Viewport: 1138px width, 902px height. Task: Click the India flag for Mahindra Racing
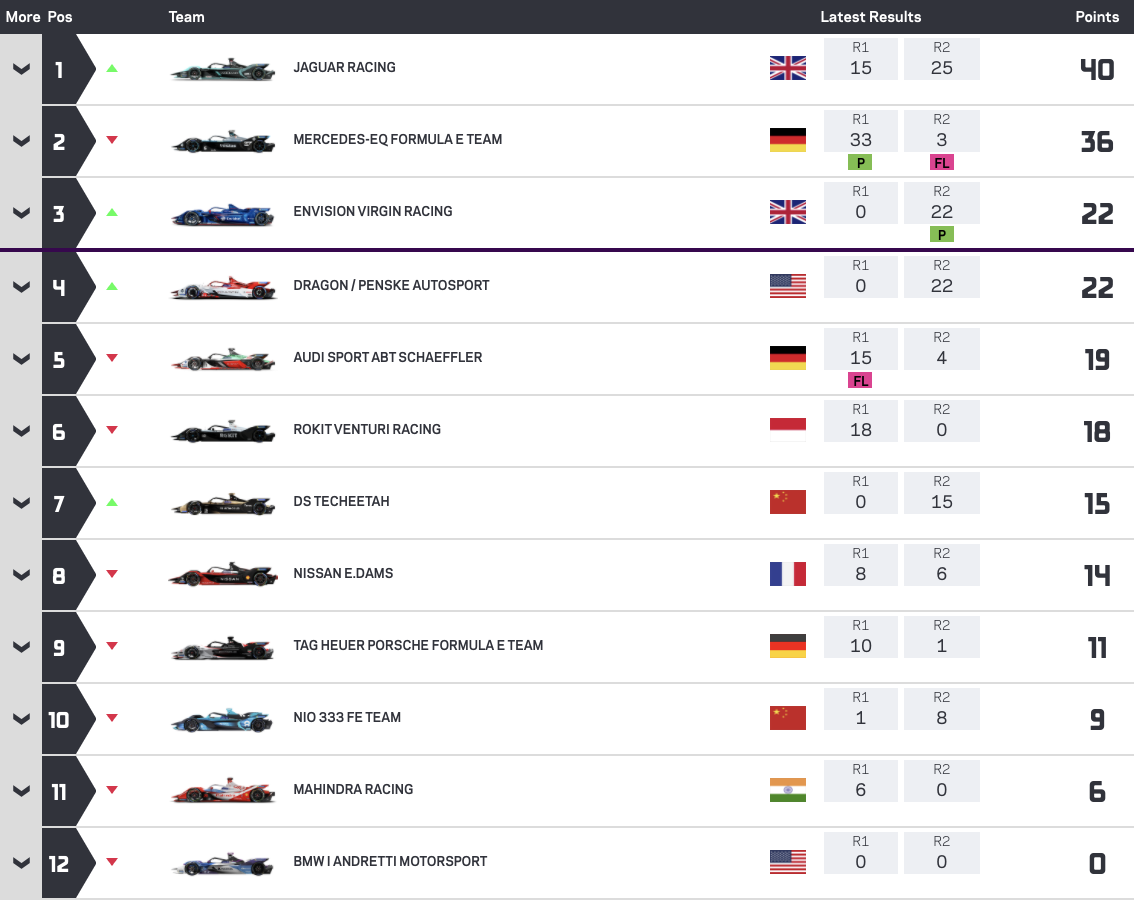pos(788,790)
